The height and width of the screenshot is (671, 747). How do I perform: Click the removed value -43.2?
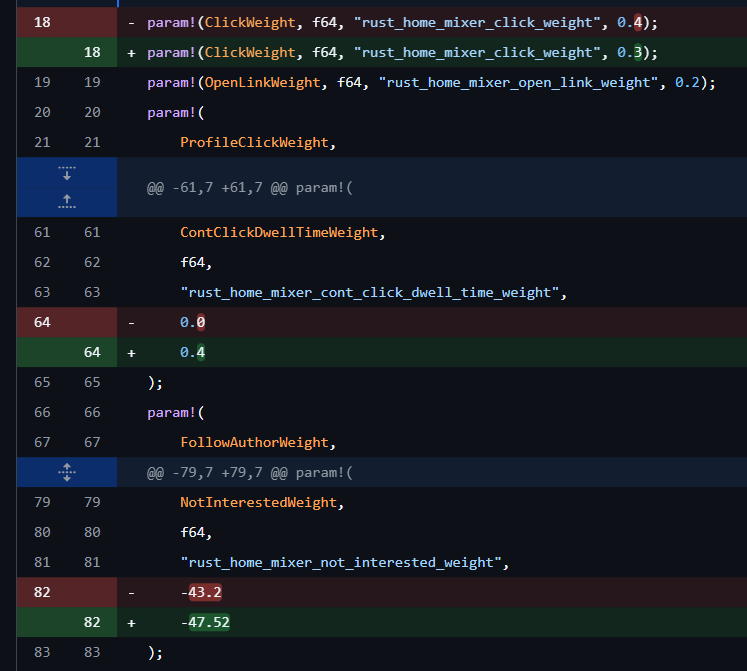(x=201, y=592)
